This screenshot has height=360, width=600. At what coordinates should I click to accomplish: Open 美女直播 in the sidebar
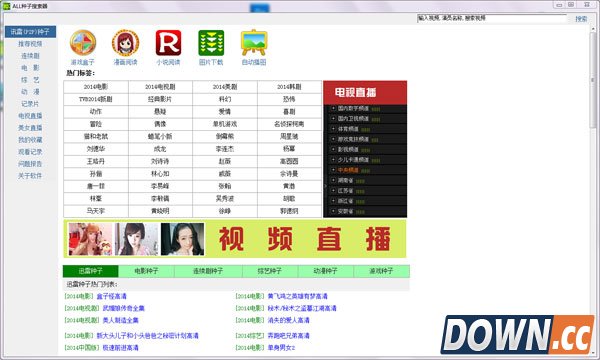30,128
